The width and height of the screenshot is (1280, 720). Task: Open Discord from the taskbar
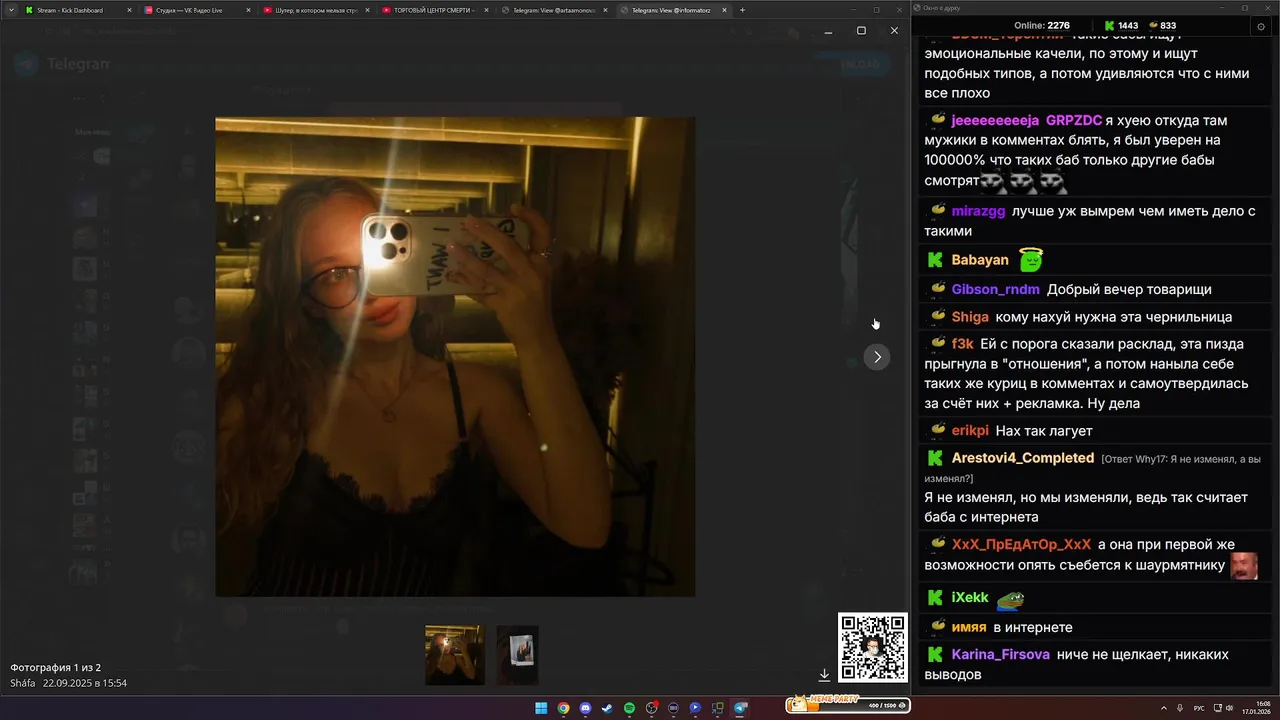tap(585, 708)
